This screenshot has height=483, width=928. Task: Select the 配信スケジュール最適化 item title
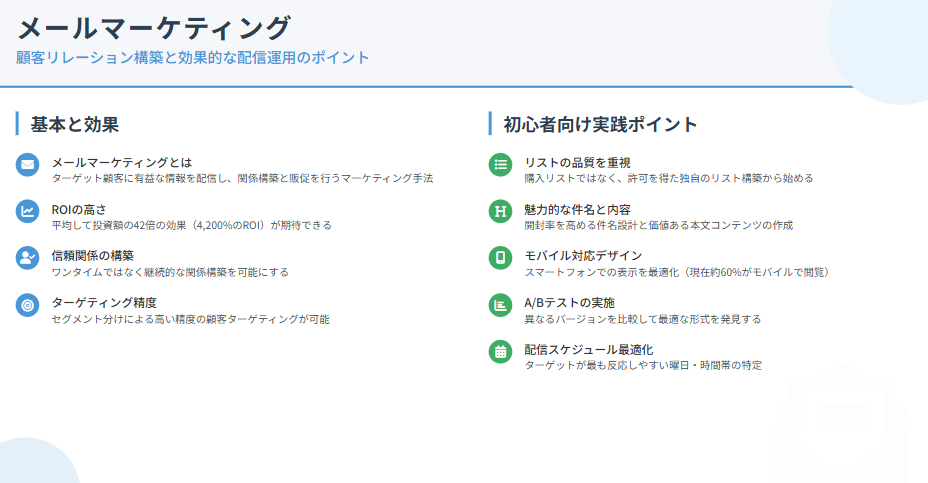(589, 350)
